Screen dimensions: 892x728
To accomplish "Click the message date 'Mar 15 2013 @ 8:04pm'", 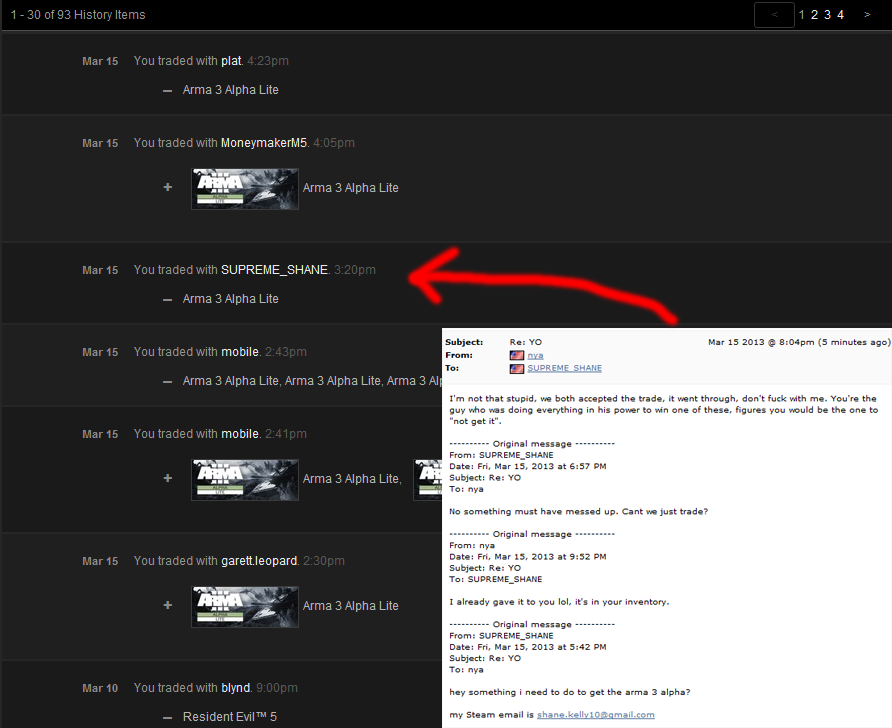I will (762, 342).
